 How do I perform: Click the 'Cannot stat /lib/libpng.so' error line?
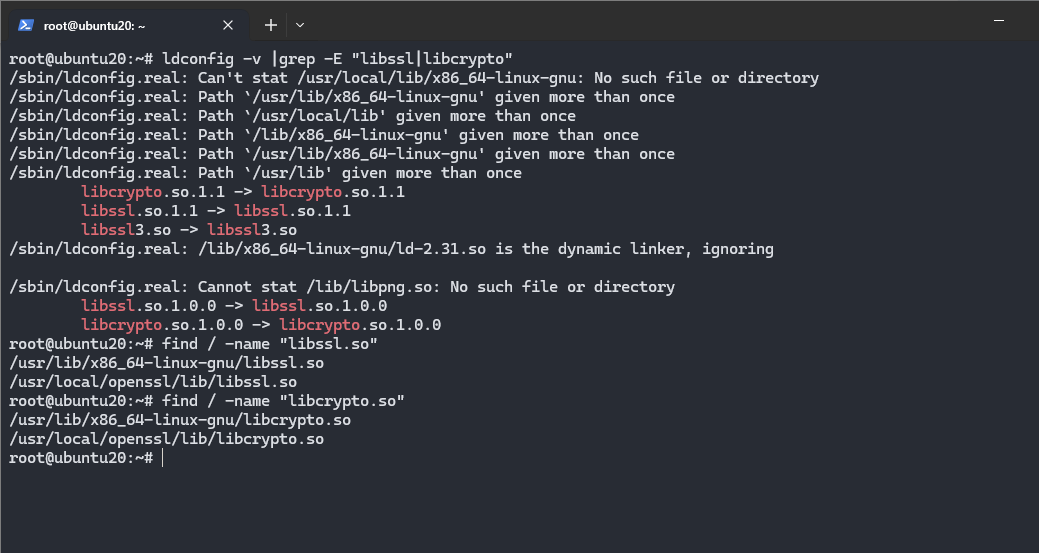[x=341, y=287]
